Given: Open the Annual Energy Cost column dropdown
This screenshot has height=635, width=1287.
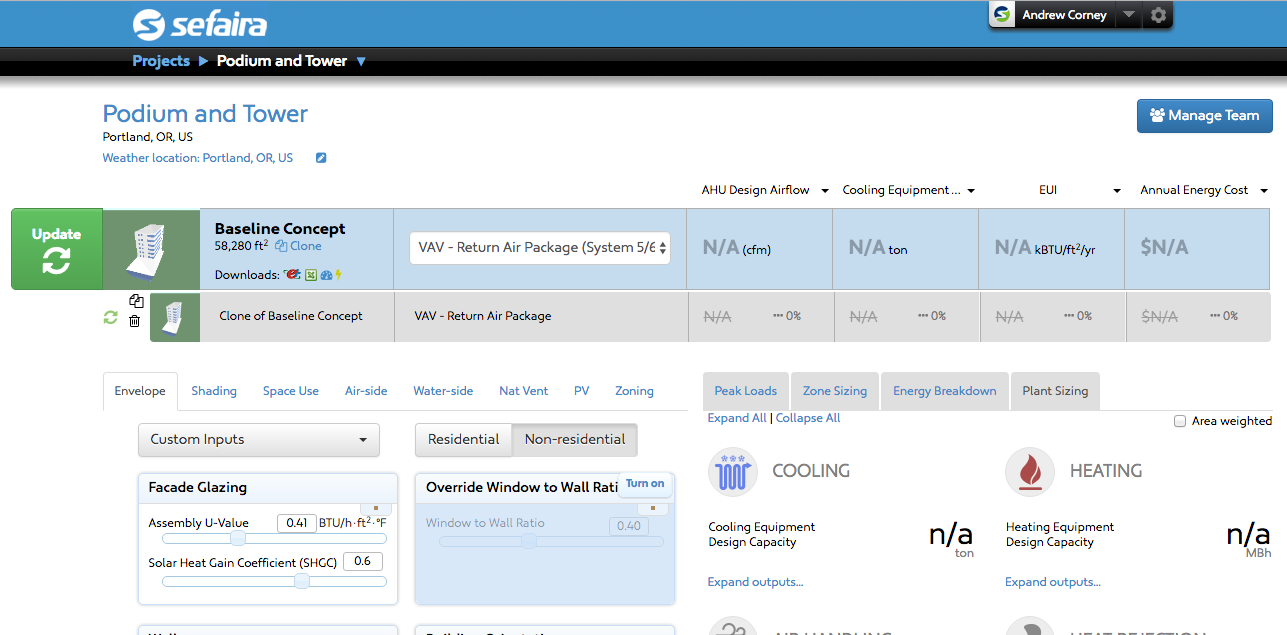Looking at the screenshot, I should click(1264, 191).
